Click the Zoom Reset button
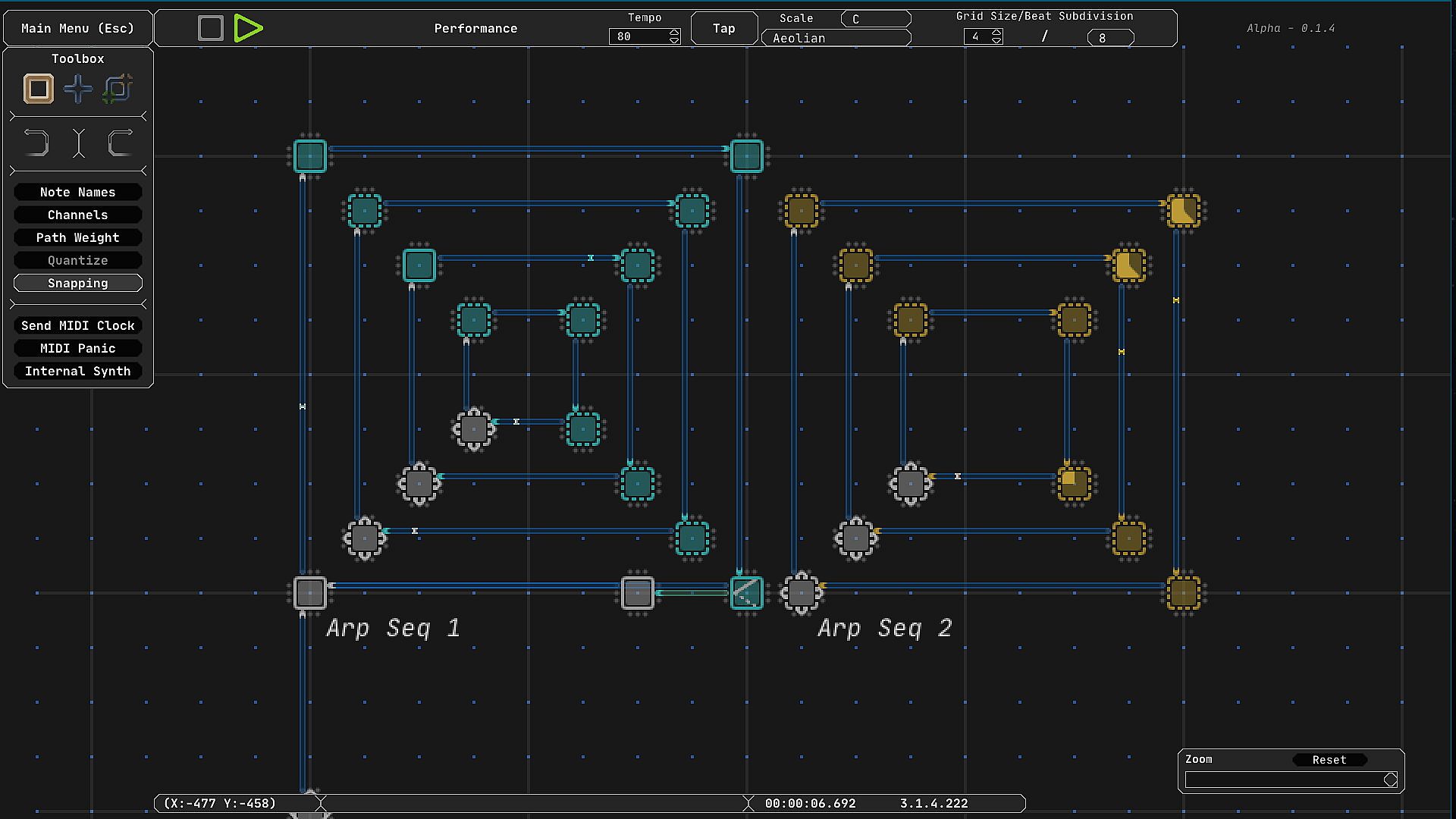Screen dimensions: 1456x819 click(x=1329, y=760)
